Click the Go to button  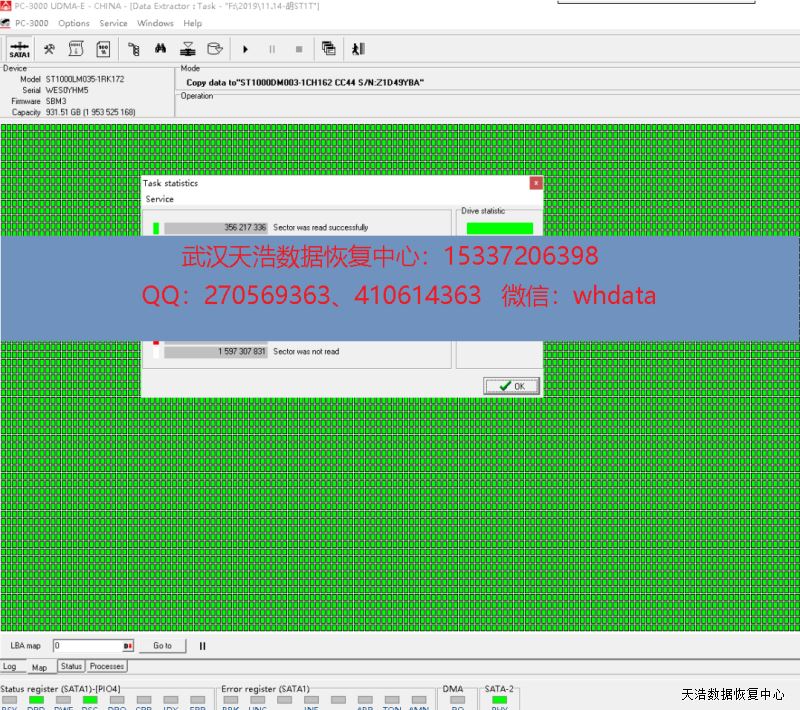point(162,646)
